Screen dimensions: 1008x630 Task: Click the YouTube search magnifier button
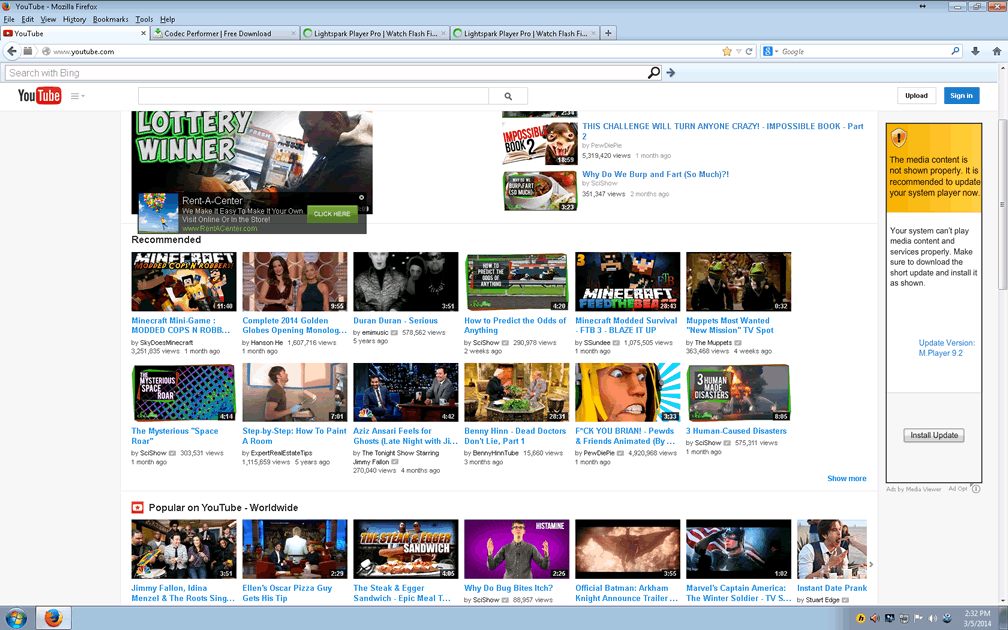pos(508,96)
